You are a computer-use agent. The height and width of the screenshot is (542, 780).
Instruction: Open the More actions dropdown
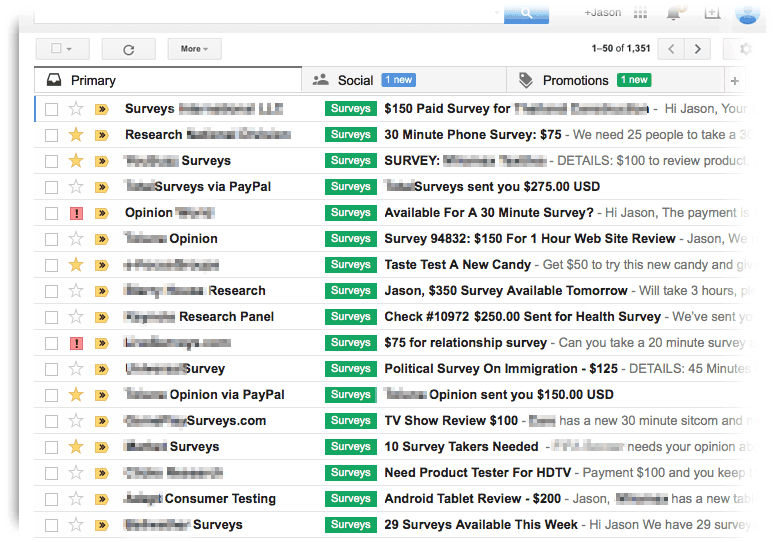click(195, 49)
